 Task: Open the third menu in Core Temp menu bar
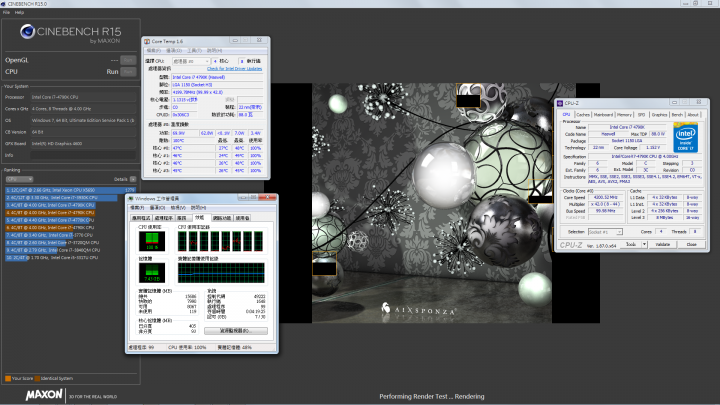[194, 51]
